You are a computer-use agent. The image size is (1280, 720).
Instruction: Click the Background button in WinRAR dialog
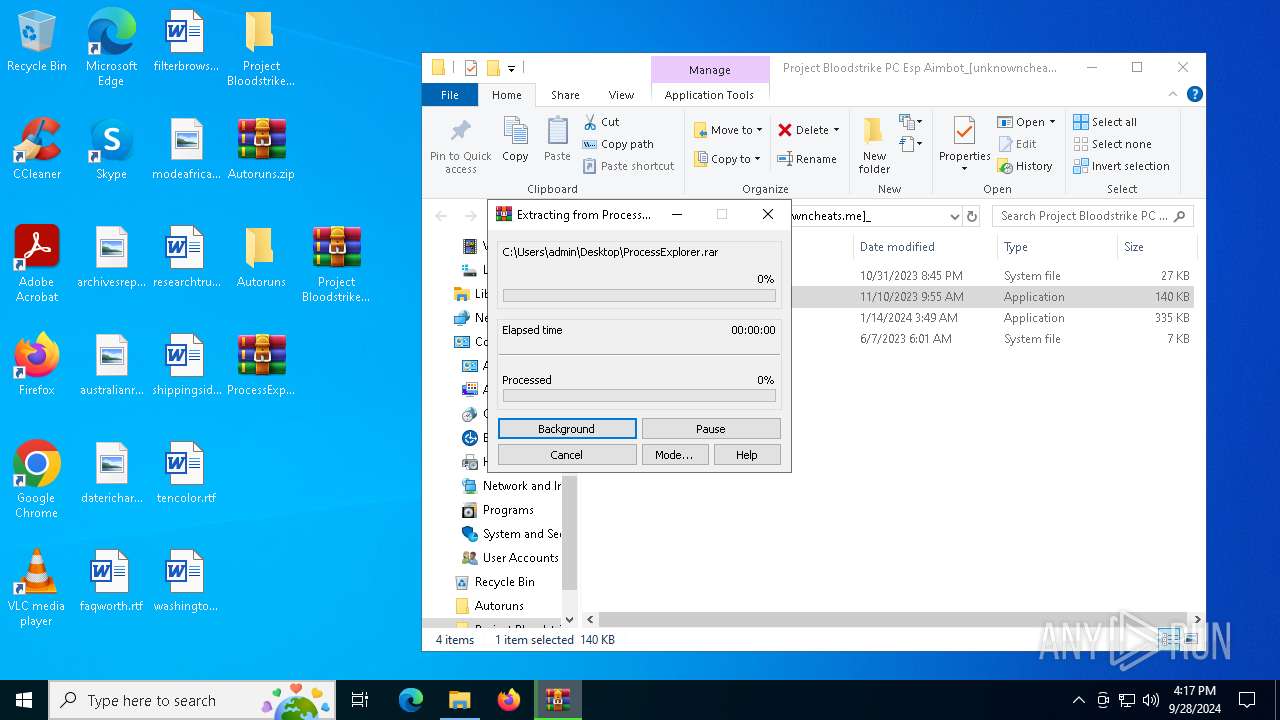pos(567,429)
